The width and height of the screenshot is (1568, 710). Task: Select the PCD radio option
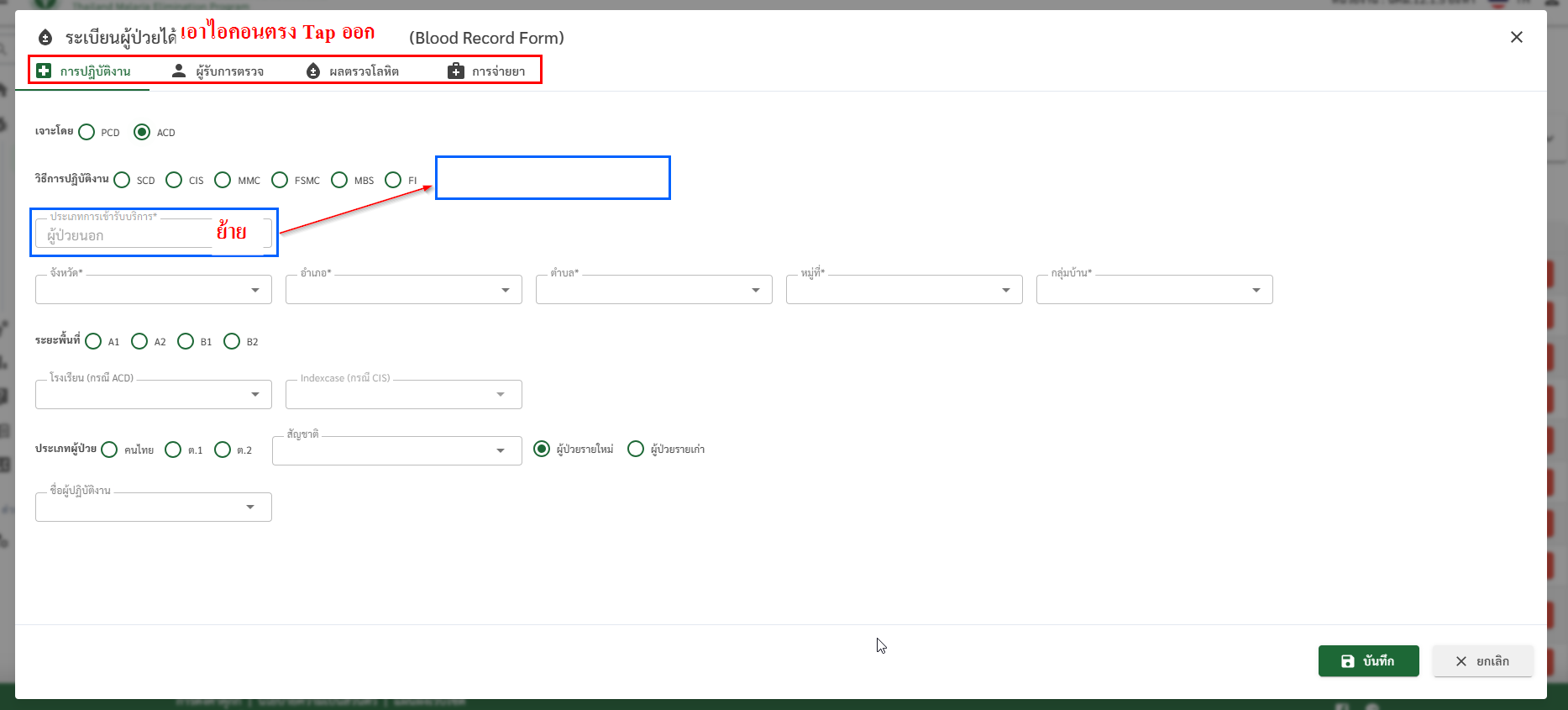click(87, 132)
